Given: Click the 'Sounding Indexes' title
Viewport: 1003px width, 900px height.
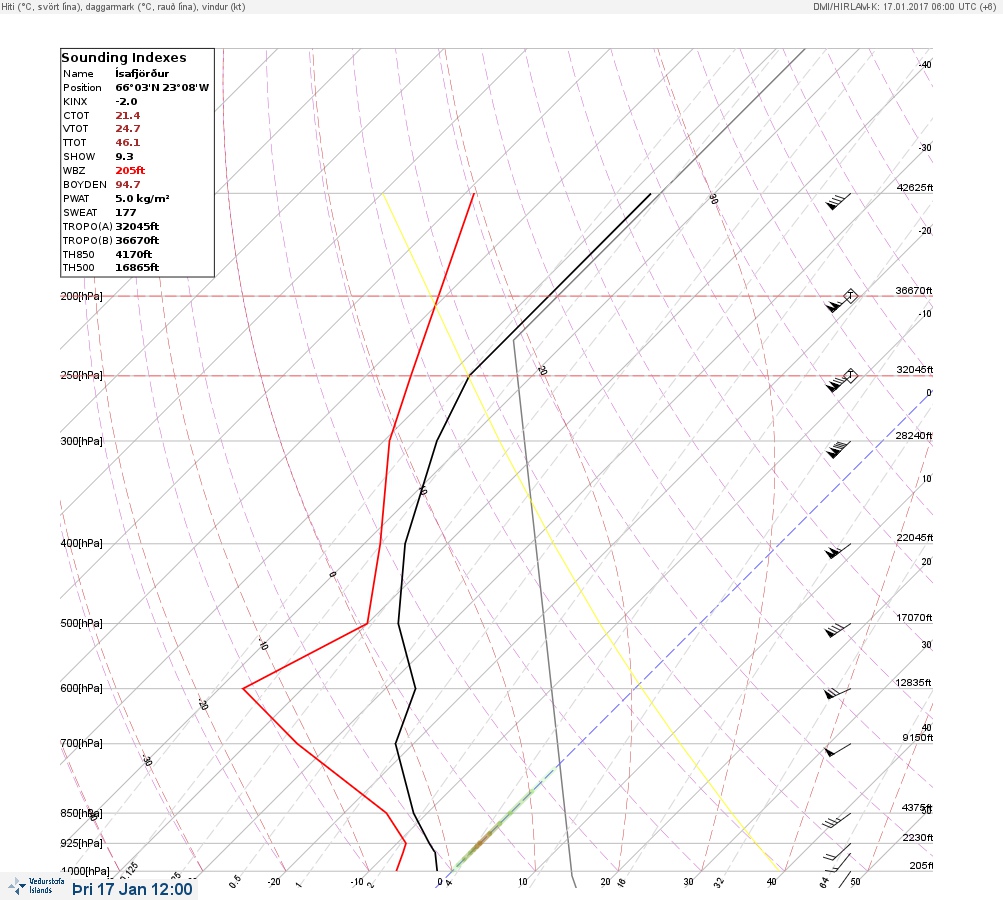Looking at the screenshot, I should tap(124, 58).
